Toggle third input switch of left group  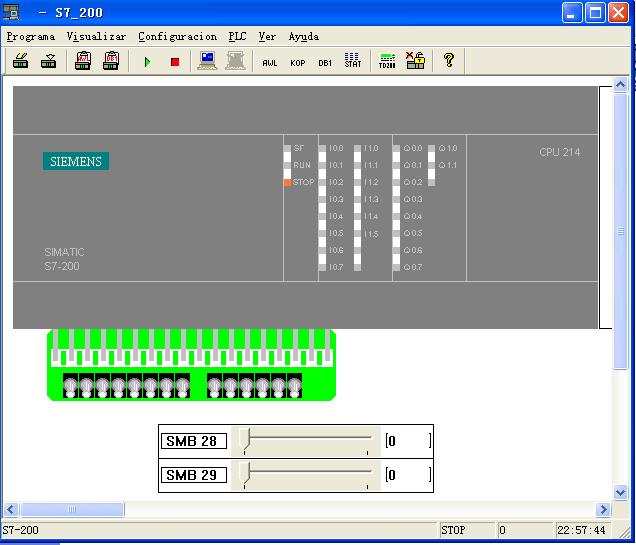102,386
